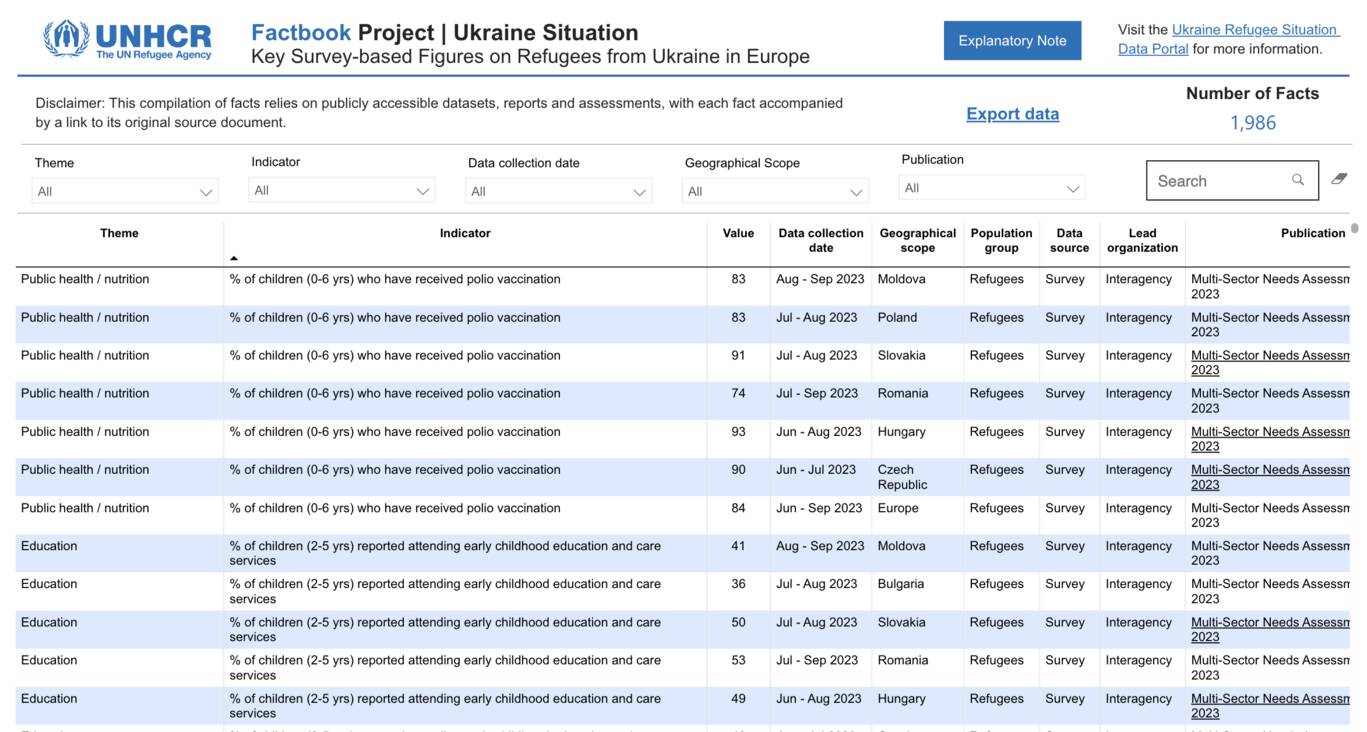
Task: Sort by Population group column header
Action: click(1001, 240)
